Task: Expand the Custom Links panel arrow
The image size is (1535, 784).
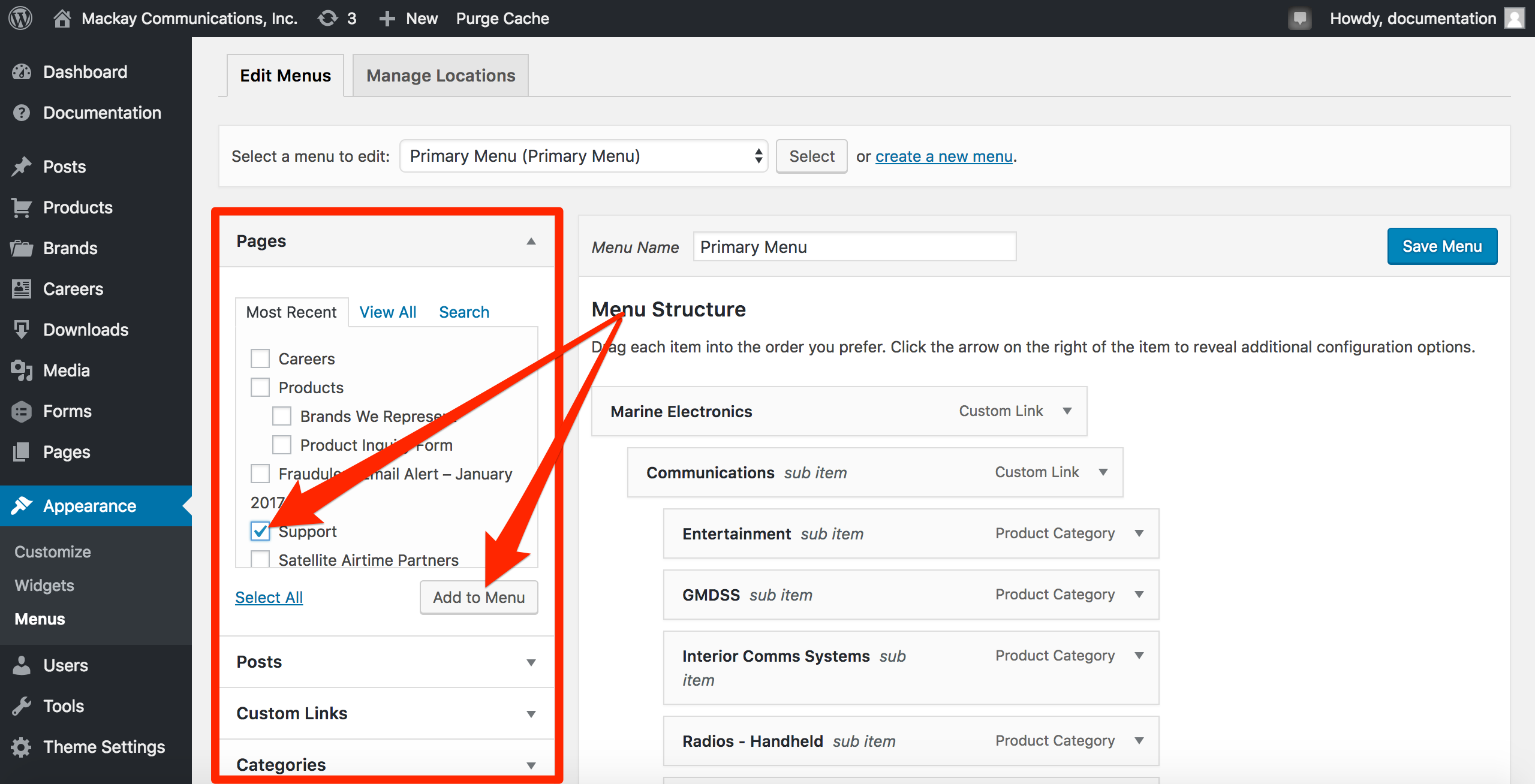Action: 531,714
